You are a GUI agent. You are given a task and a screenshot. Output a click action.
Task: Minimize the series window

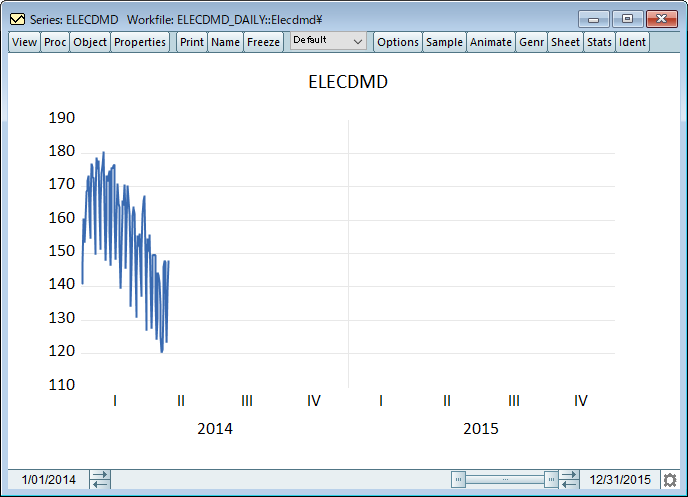(x=593, y=19)
